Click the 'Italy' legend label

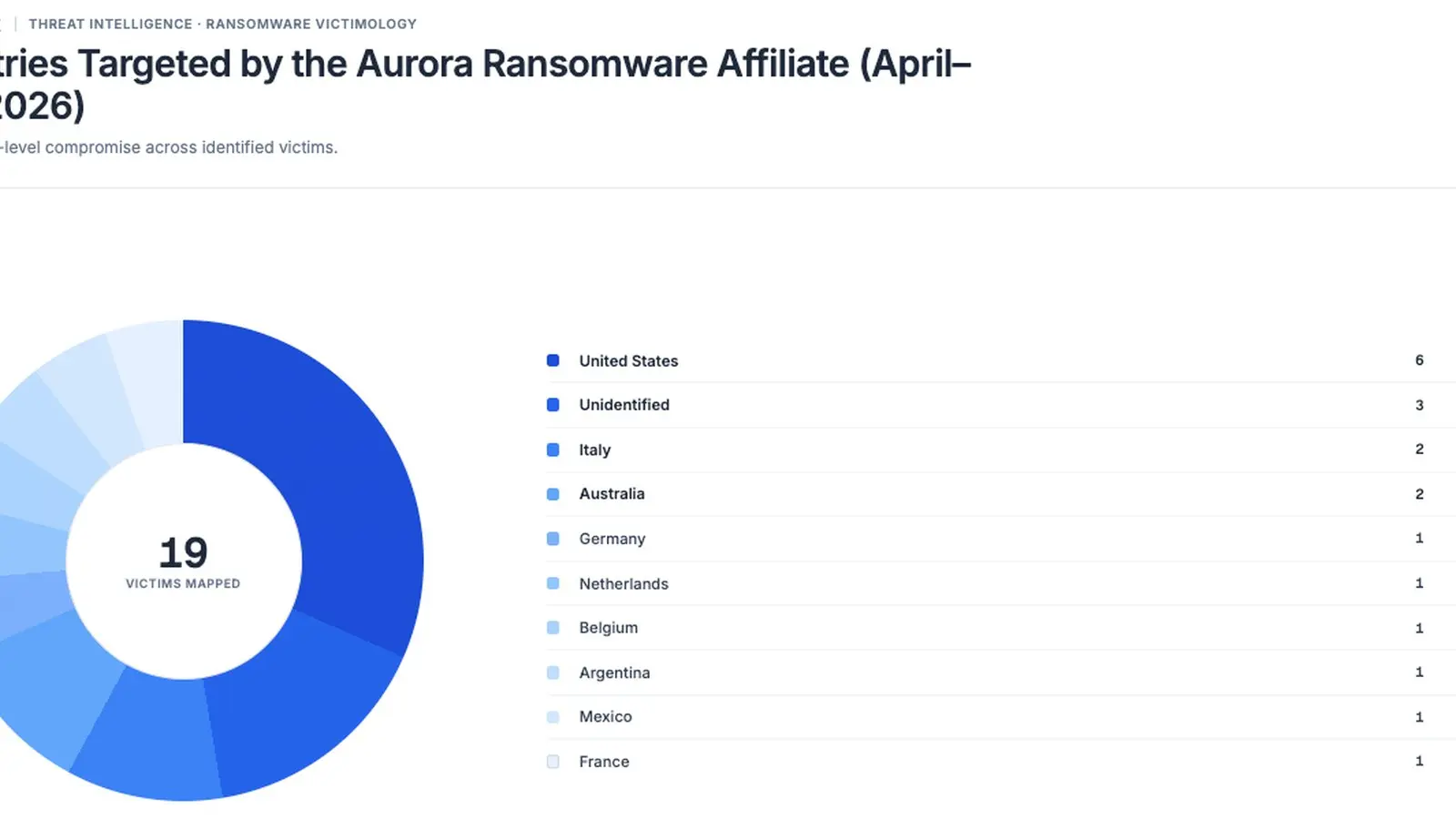coord(595,450)
